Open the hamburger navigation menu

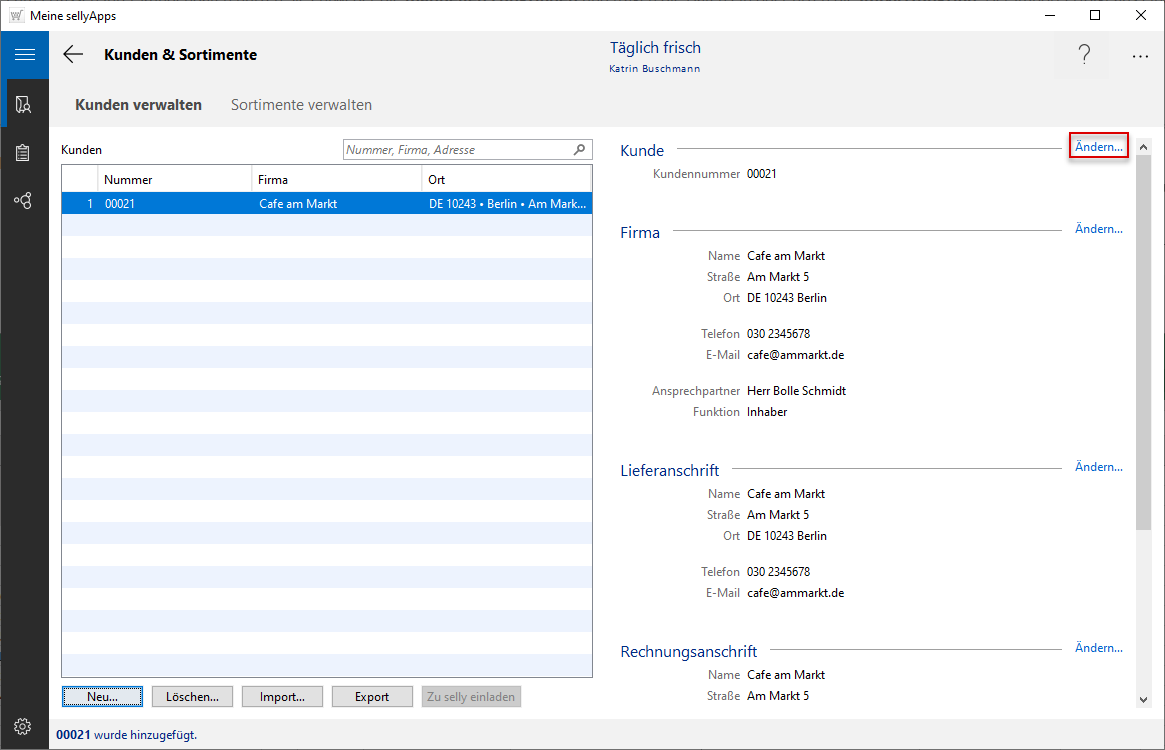pos(24,55)
